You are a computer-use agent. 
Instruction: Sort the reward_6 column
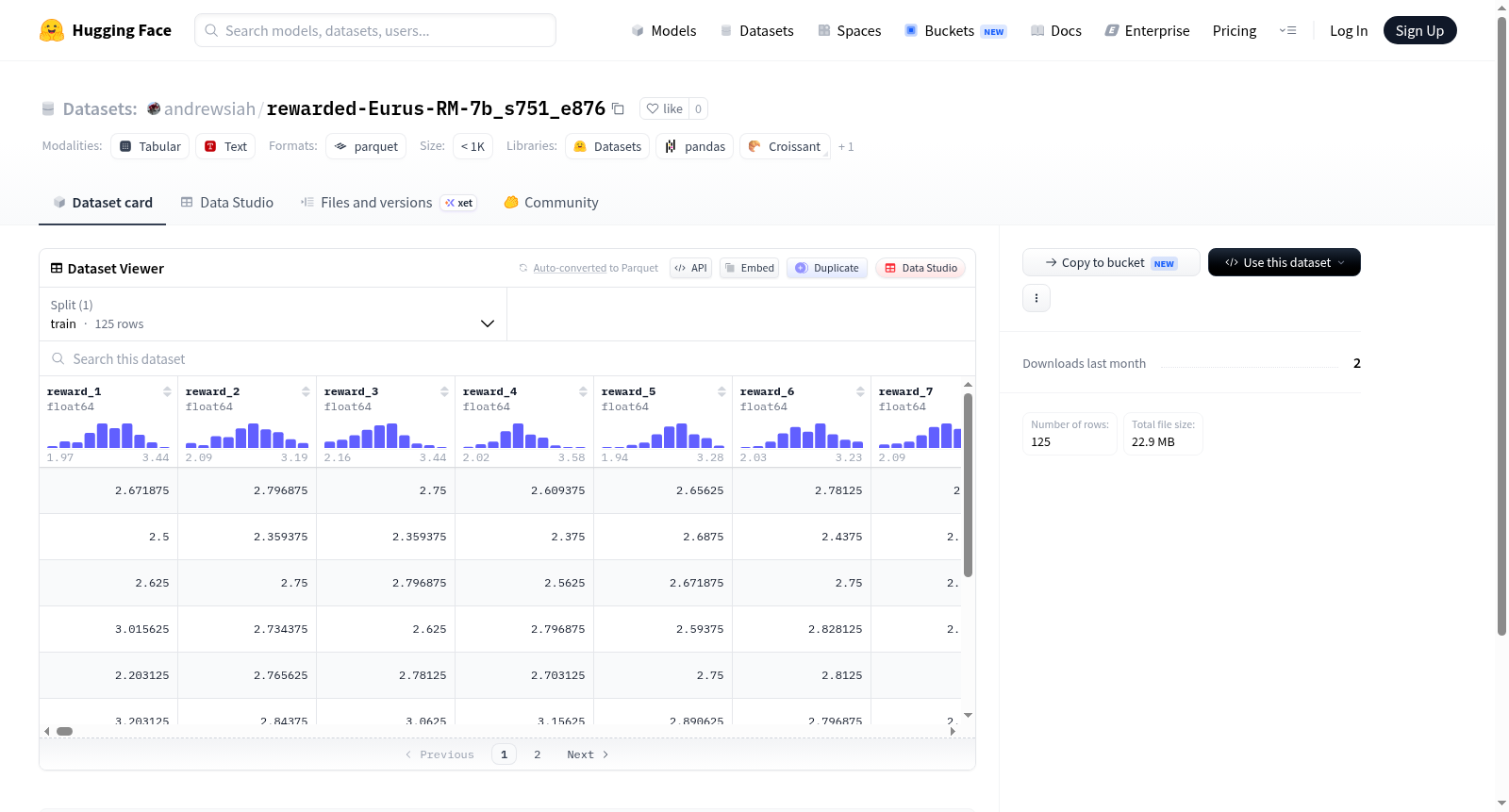tap(860, 391)
